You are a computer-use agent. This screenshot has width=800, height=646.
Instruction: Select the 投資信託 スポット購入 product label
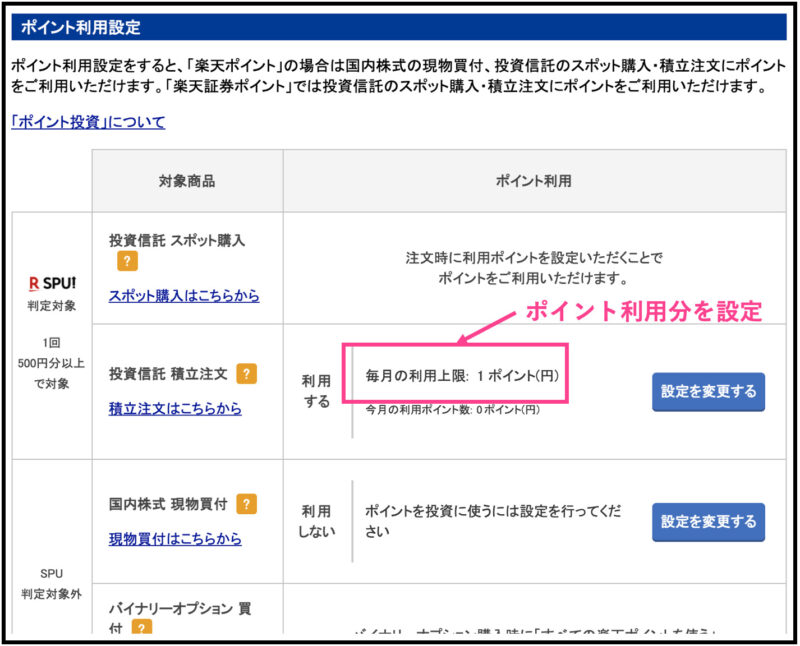[177, 240]
